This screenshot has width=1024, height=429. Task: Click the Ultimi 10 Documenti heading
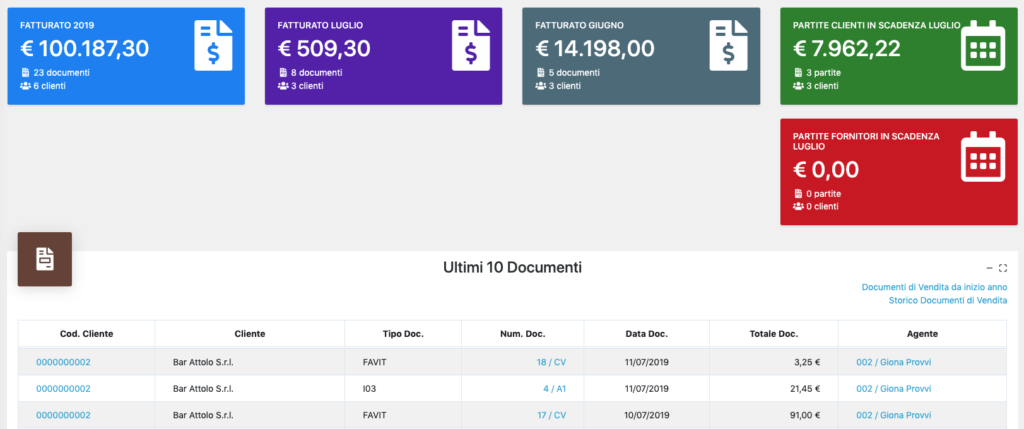(x=512, y=267)
